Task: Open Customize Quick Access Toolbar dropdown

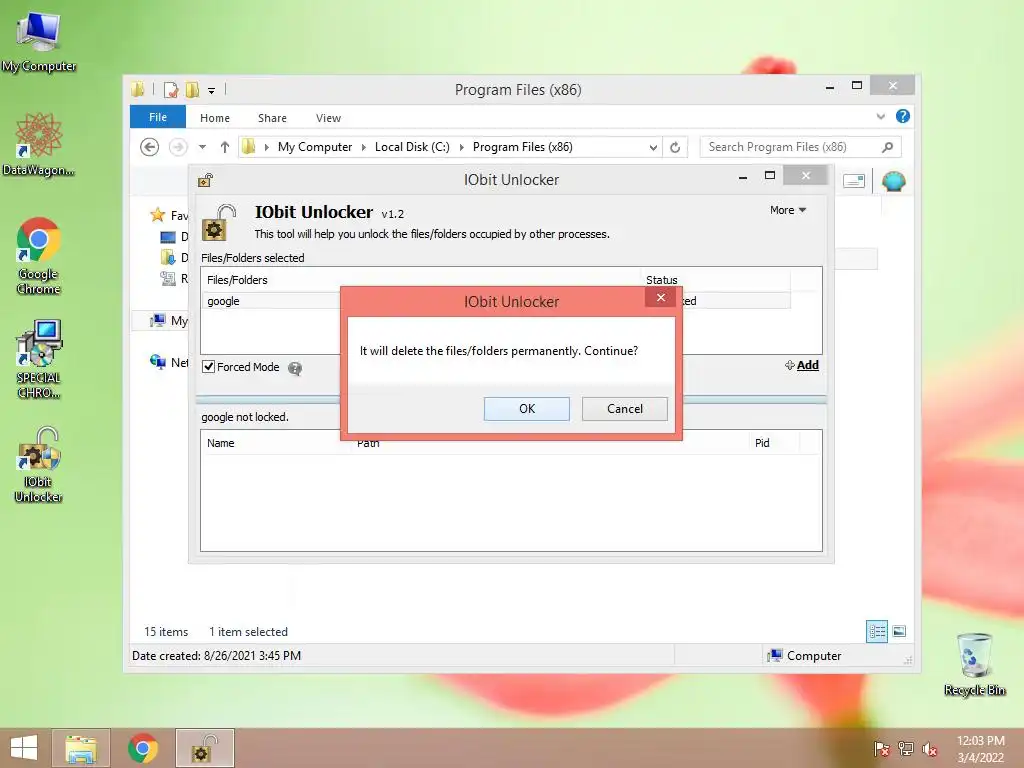Action: coord(212,91)
